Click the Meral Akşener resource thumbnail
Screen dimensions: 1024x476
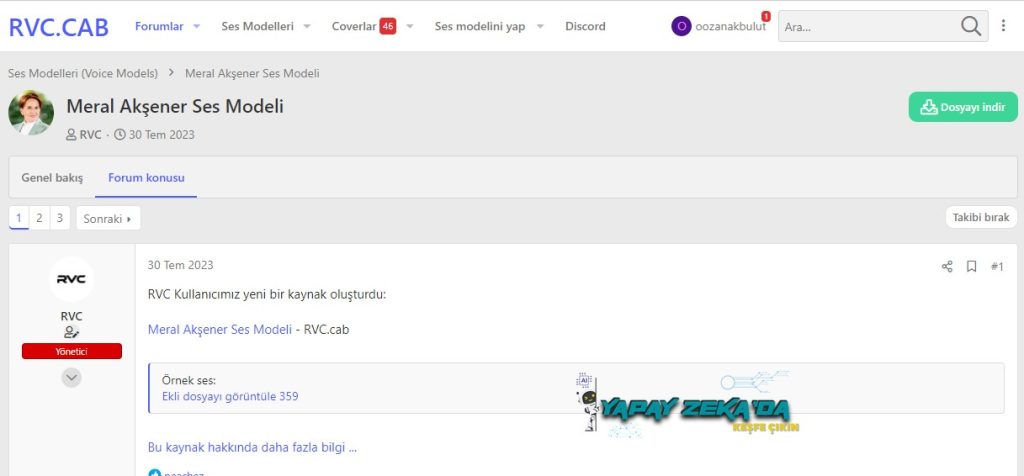click(31, 112)
